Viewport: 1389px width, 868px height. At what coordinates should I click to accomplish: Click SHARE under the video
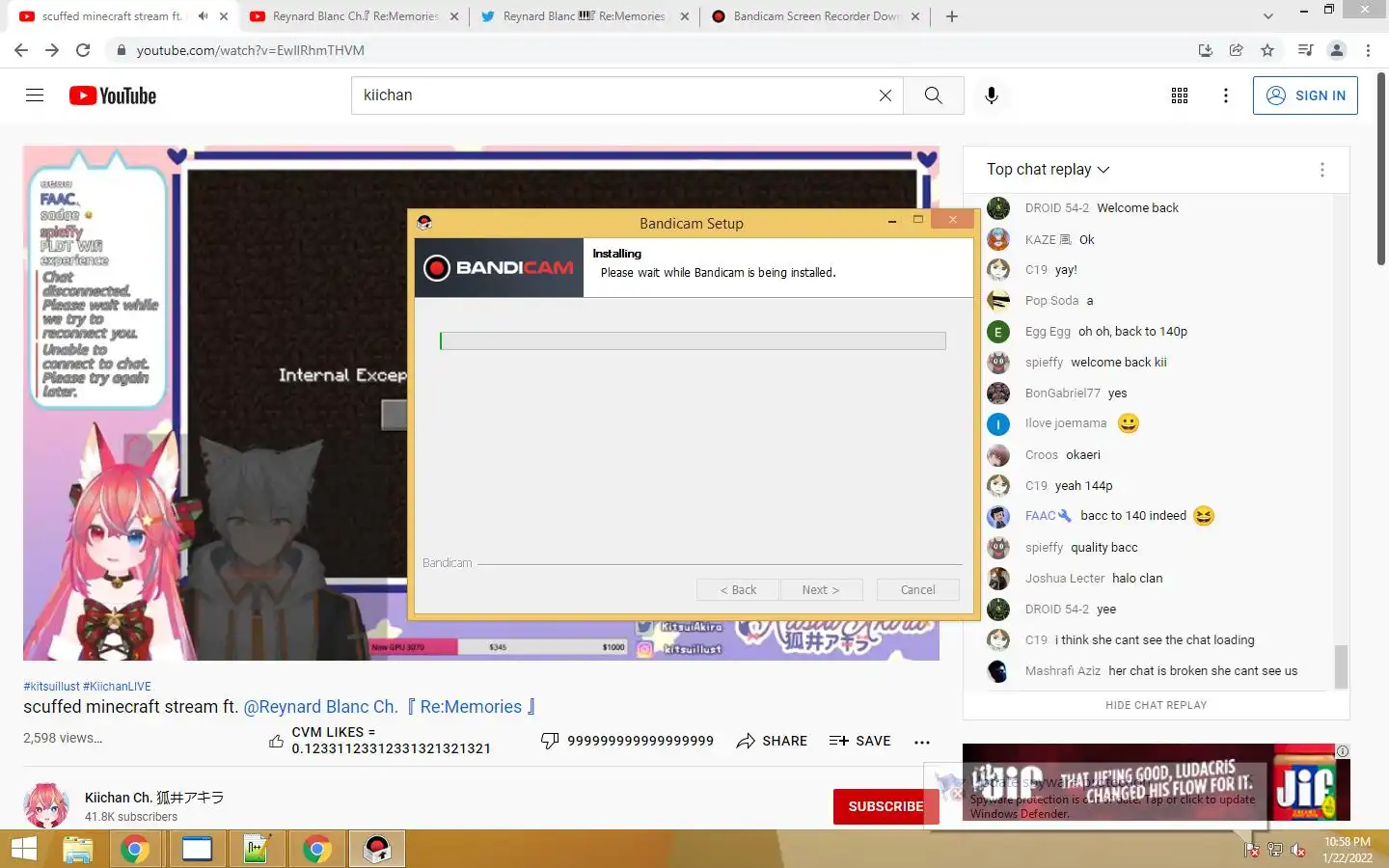(772, 741)
